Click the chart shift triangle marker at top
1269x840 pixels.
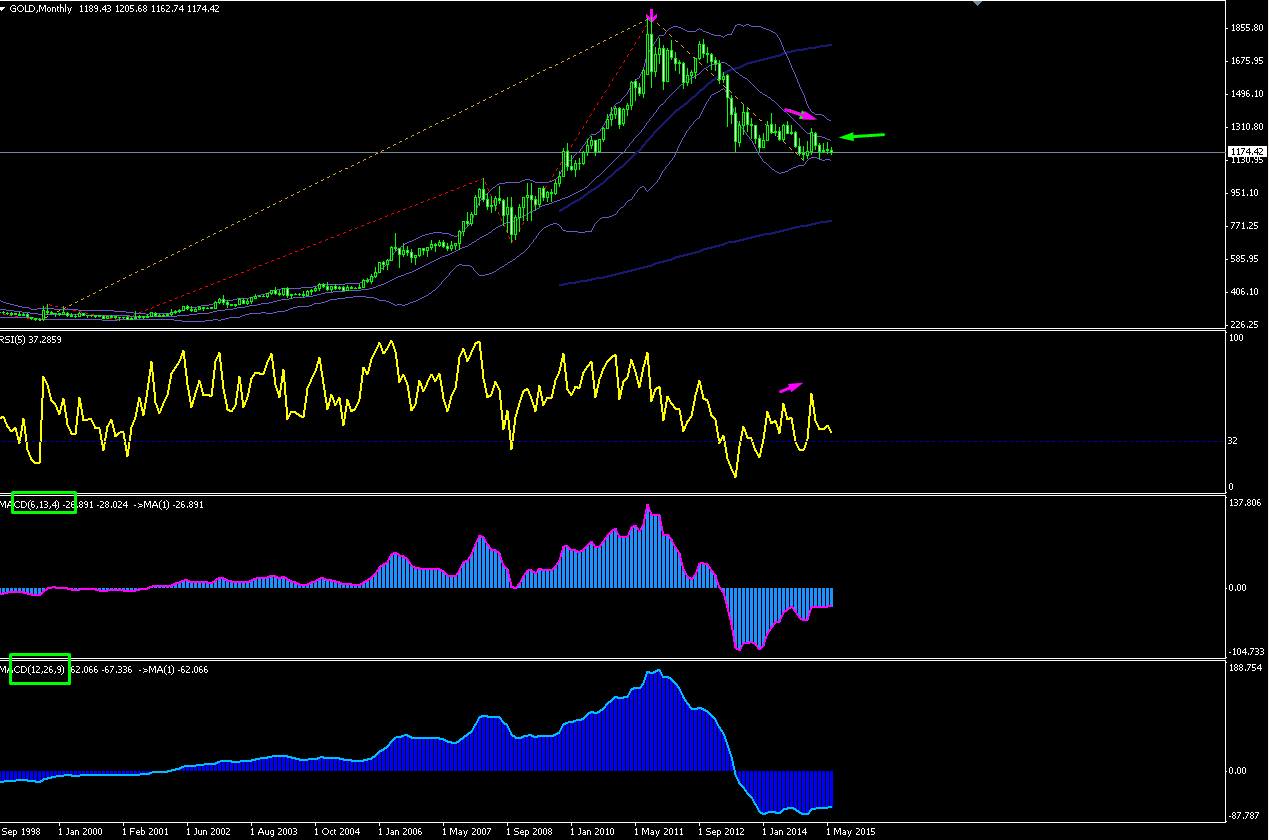coord(977,3)
